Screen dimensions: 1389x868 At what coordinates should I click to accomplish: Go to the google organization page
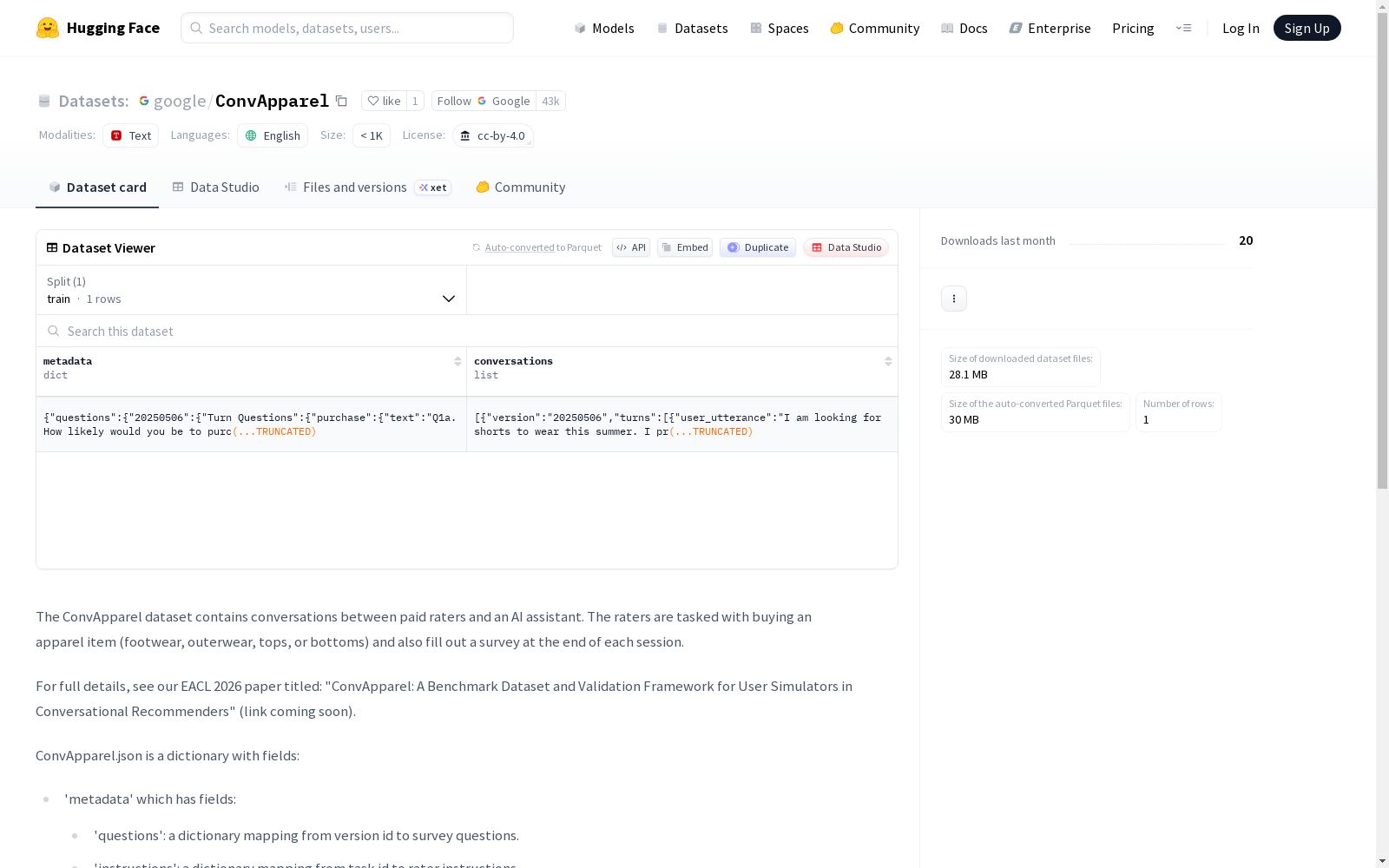180,101
